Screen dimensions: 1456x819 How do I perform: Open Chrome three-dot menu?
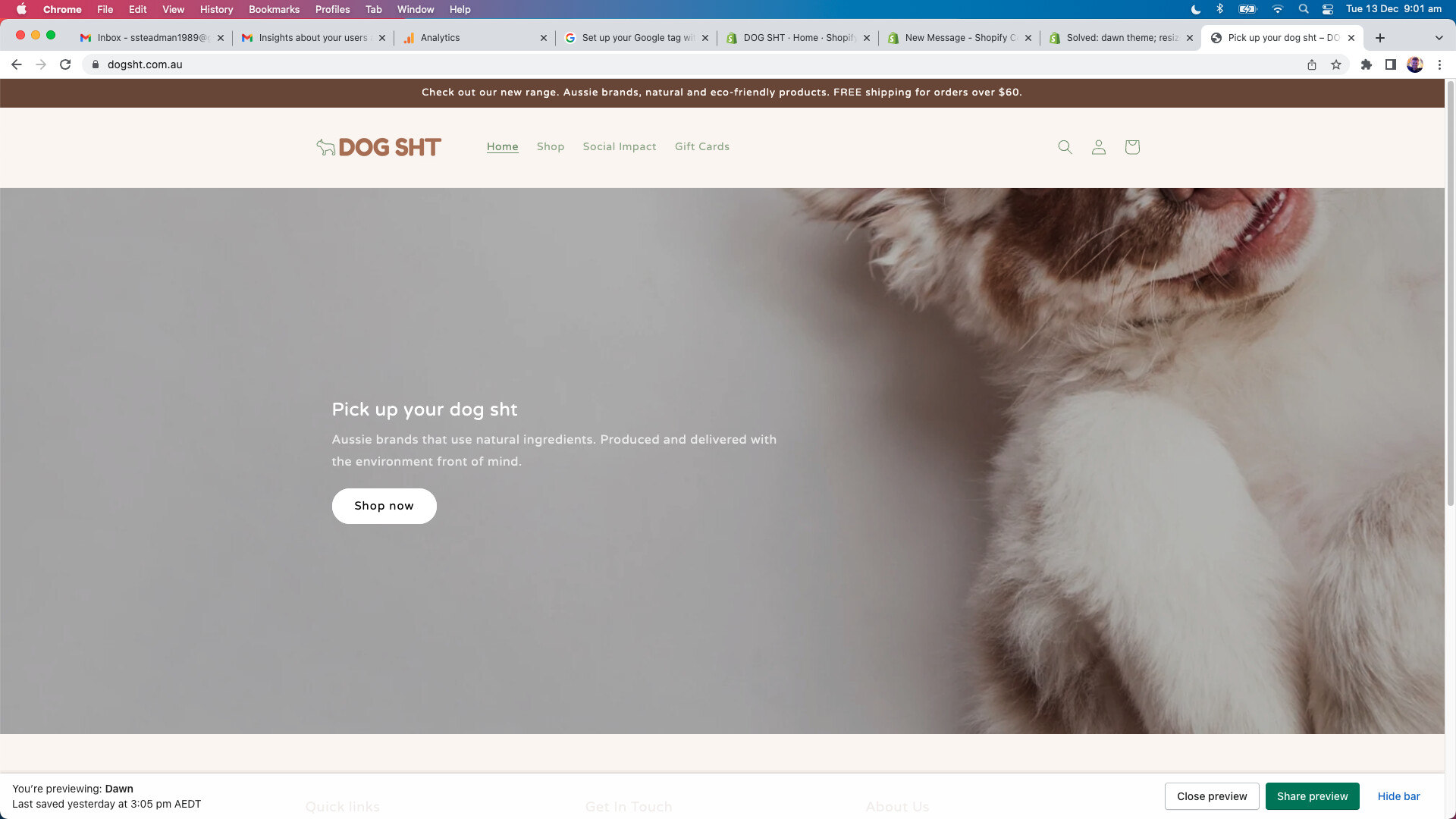1439,65
